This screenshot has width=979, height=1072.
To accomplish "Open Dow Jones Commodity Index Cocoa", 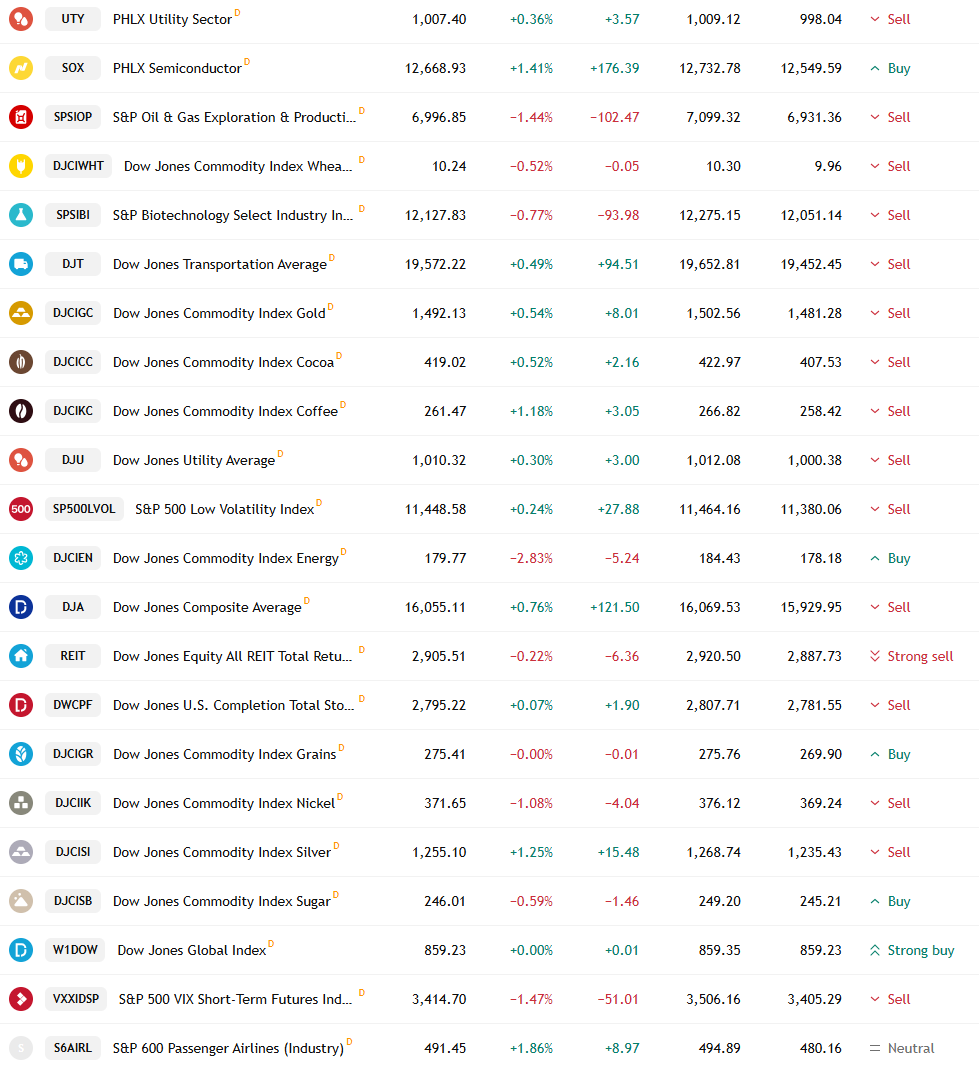I will coord(224,362).
